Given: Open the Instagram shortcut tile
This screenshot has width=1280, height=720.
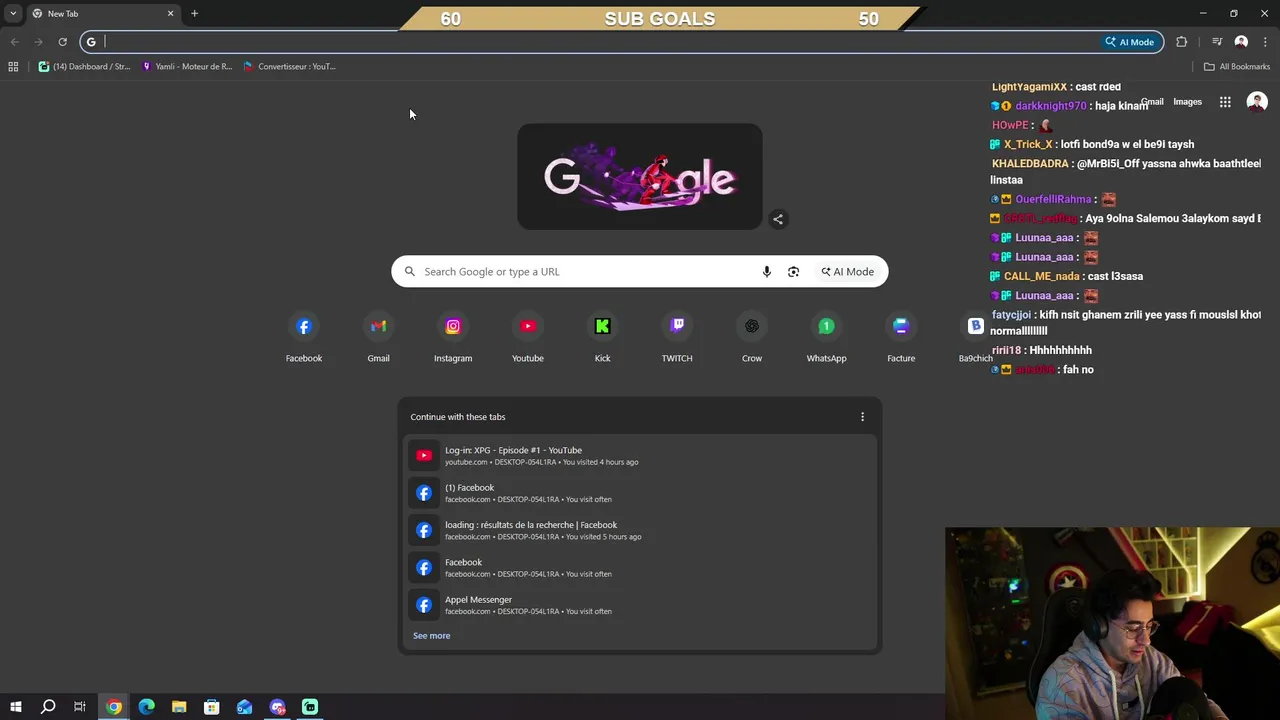Looking at the screenshot, I should 453,338.
